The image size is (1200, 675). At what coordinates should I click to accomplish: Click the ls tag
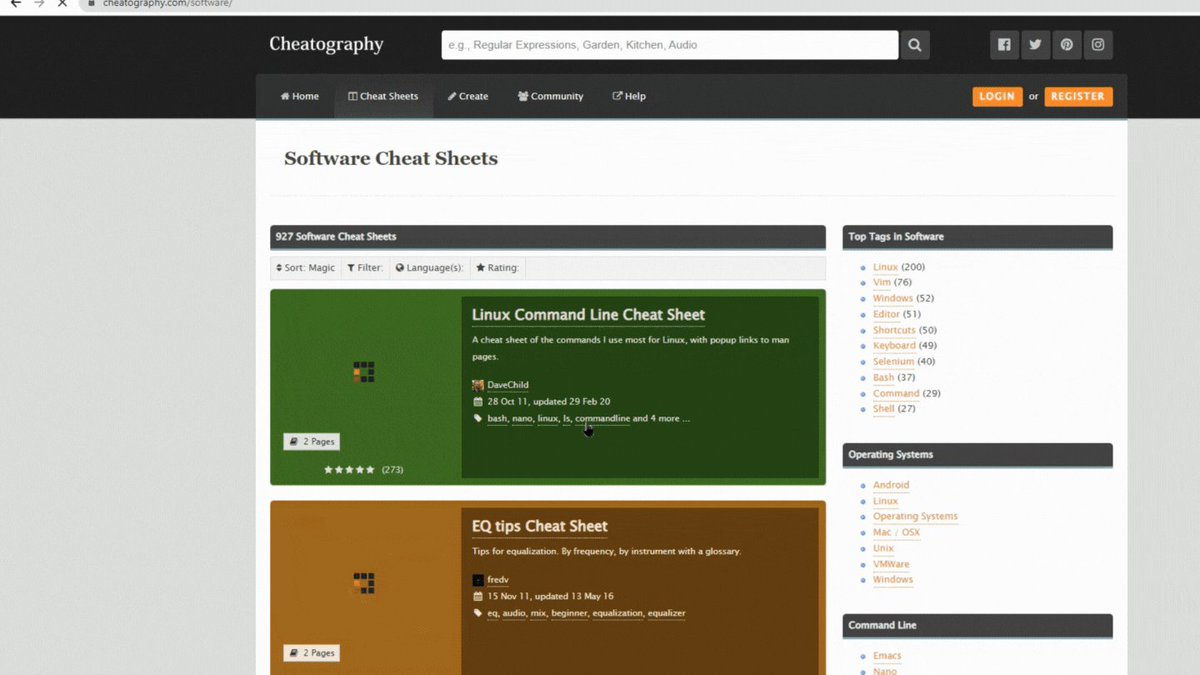coord(566,419)
